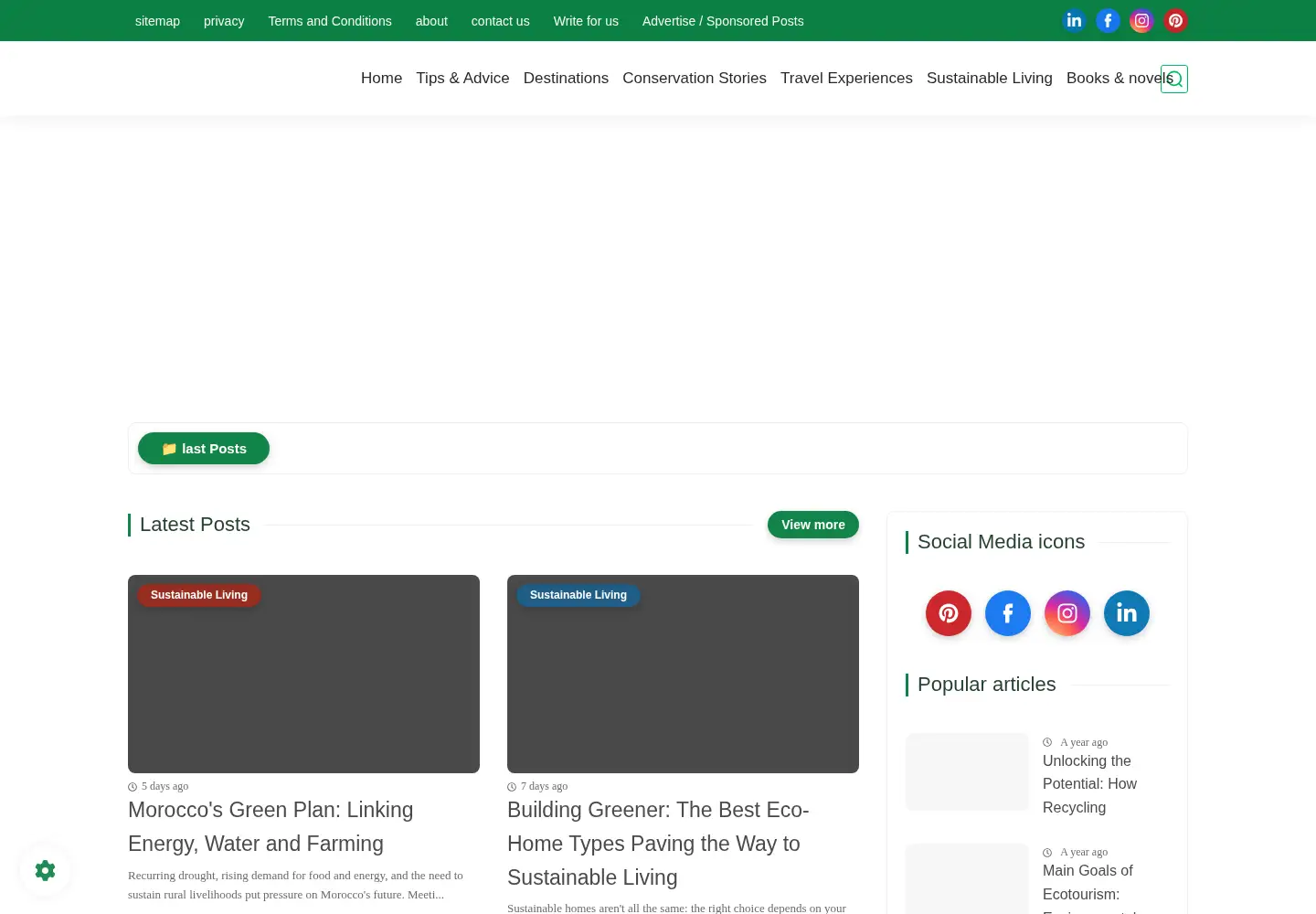The image size is (1316, 914).
Task: Open Unlocking the Potential popular article
Action: pos(1089,784)
